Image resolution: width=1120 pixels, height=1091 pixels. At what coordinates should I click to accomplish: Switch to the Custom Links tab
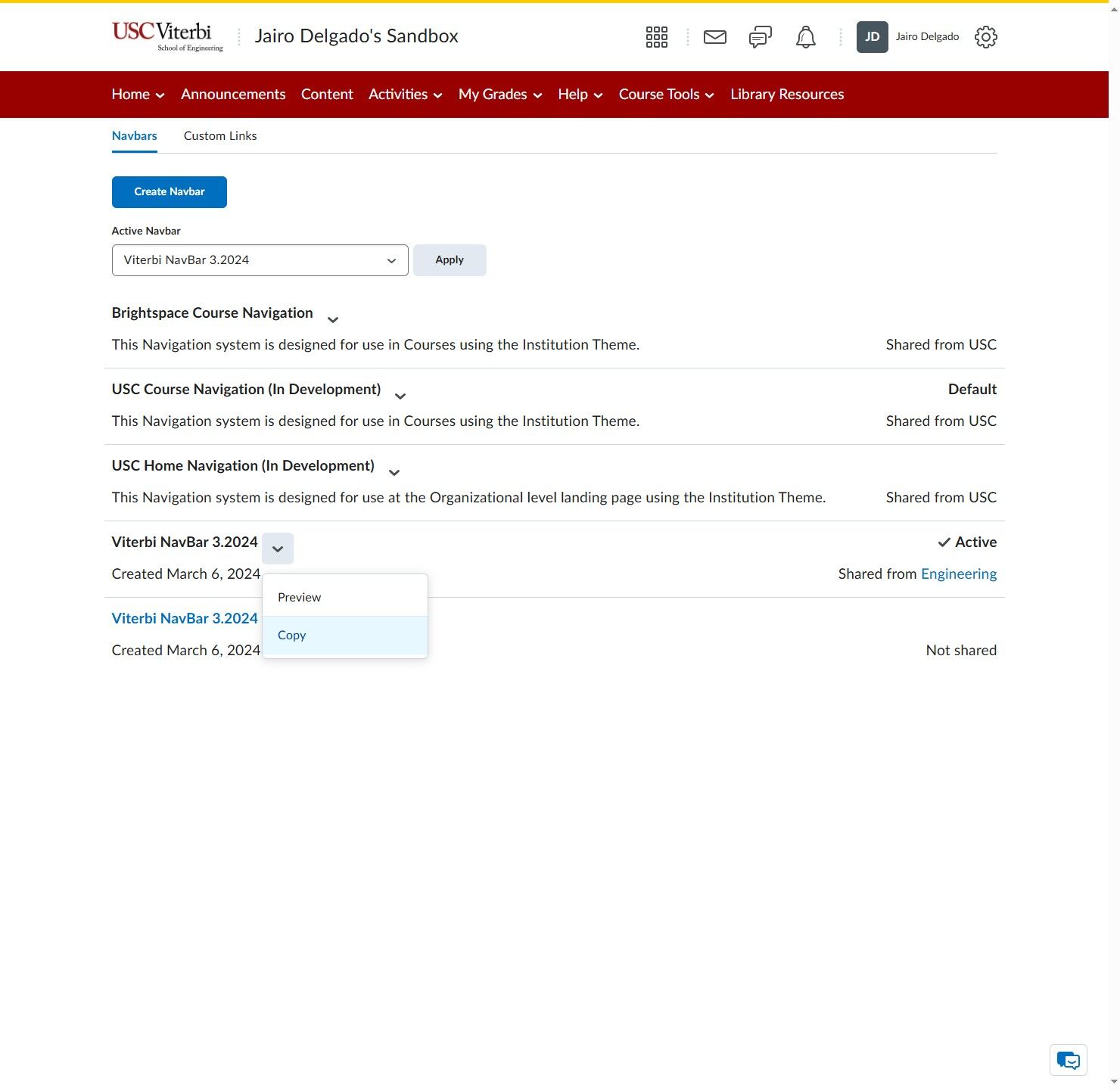[220, 136]
